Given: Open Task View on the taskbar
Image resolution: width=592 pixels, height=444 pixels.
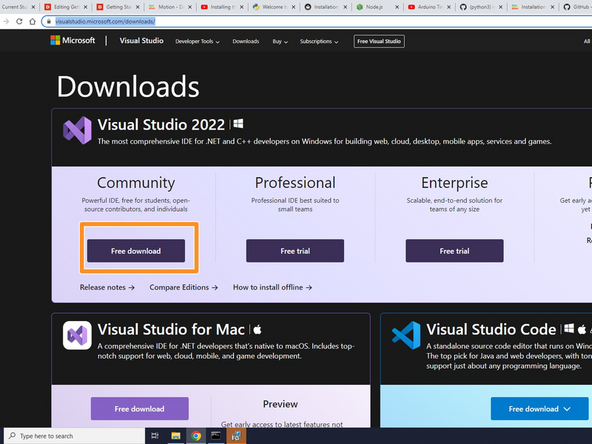Looking at the screenshot, I should click(155, 436).
